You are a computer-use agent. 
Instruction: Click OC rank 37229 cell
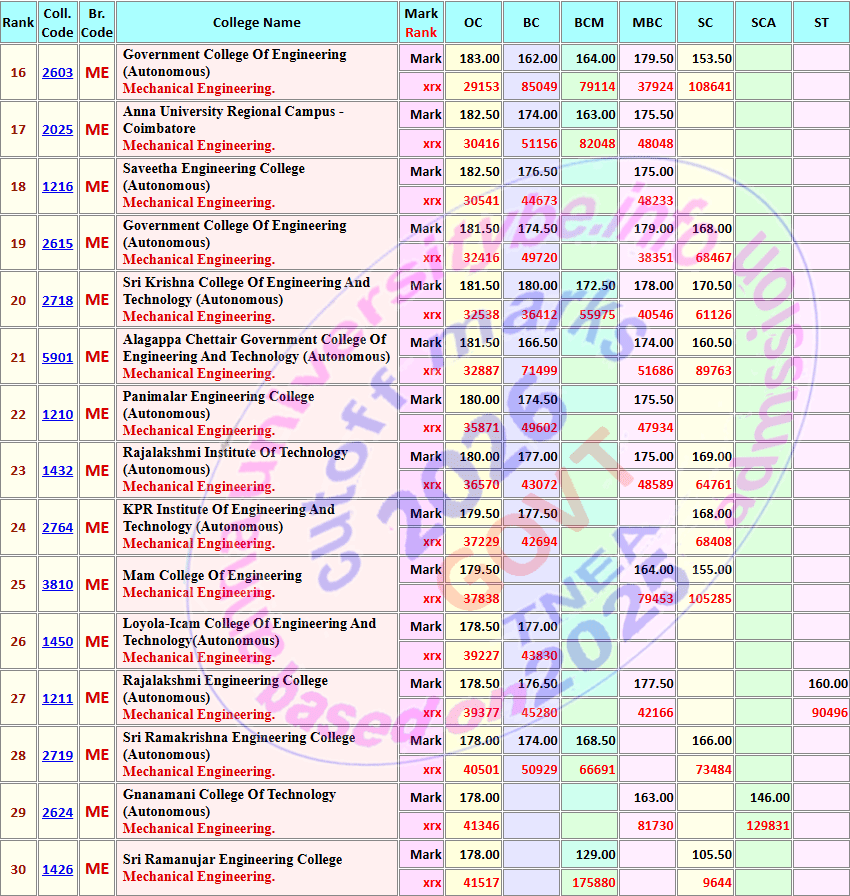(474, 542)
